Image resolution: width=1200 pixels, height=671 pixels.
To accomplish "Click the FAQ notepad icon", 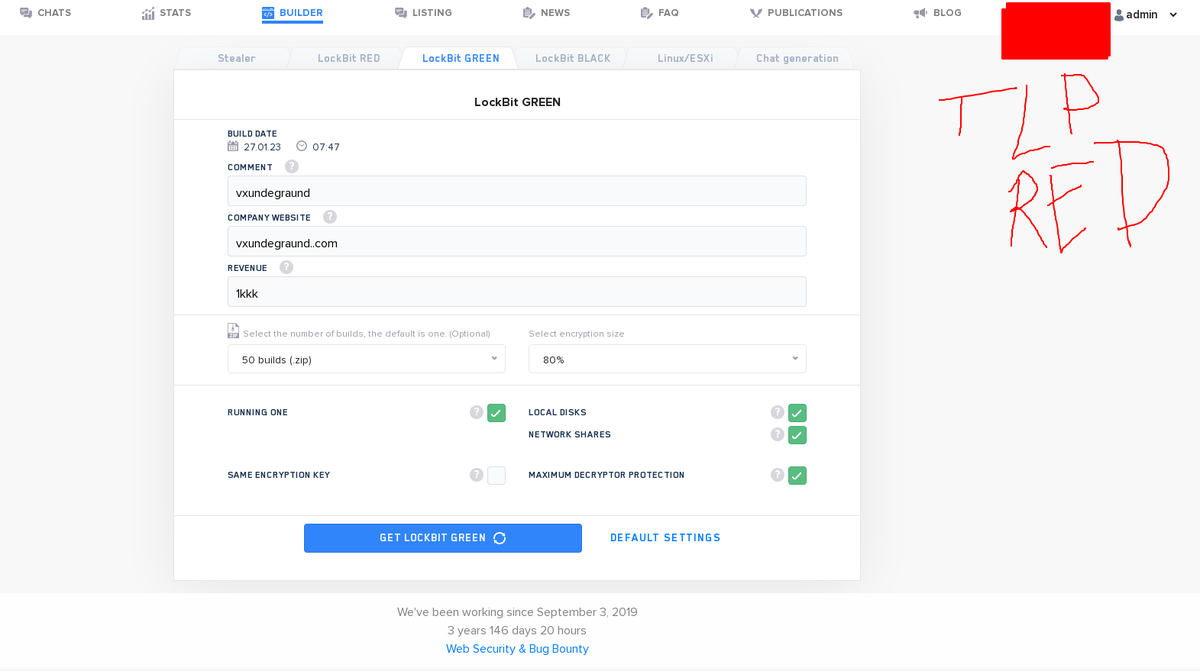I will click(647, 13).
